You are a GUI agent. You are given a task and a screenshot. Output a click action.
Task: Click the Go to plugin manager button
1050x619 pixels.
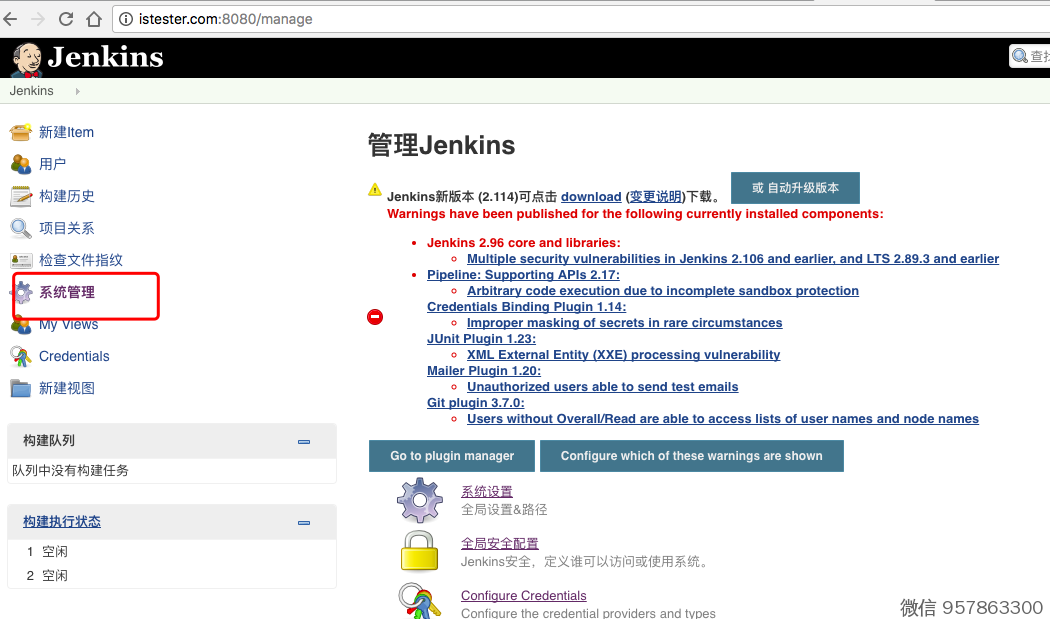[452, 456]
